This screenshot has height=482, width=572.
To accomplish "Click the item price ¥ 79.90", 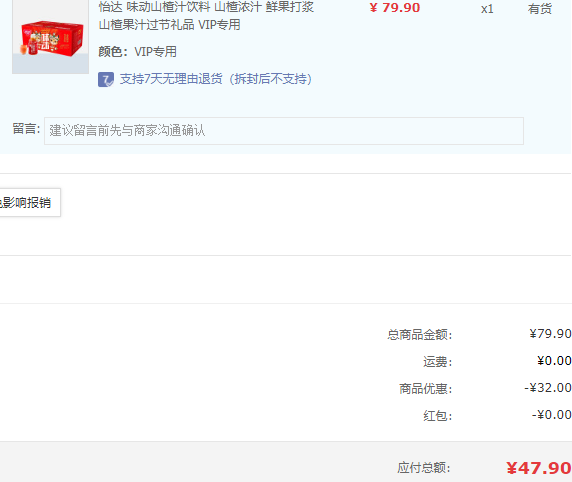I will [x=395, y=8].
